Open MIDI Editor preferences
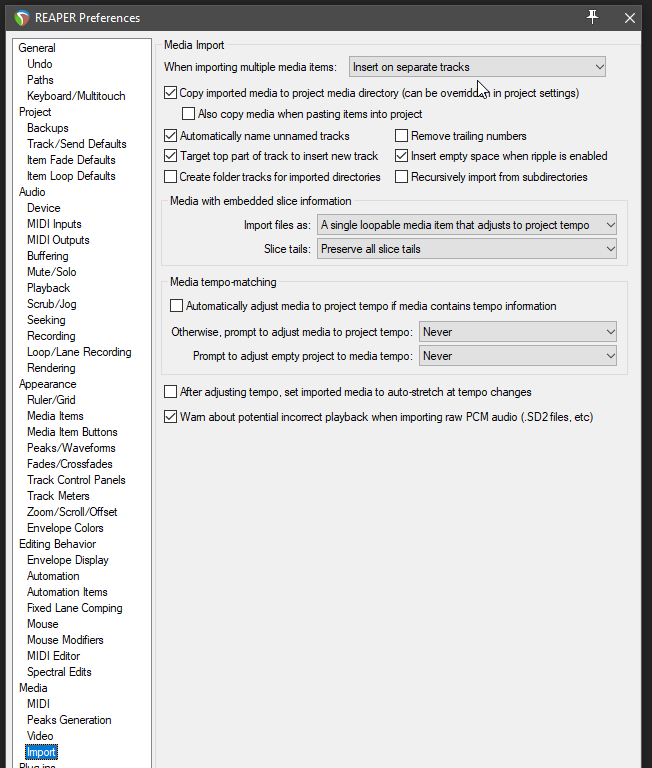652x768 pixels. [53, 656]
